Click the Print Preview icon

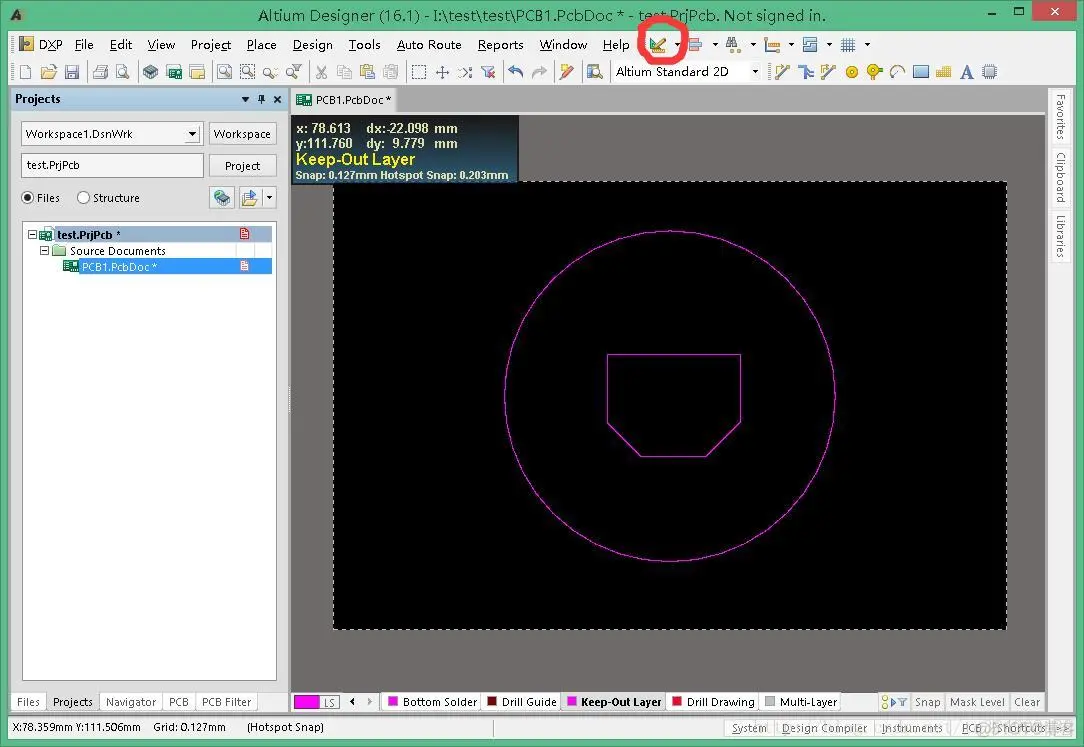pos(122,72)
